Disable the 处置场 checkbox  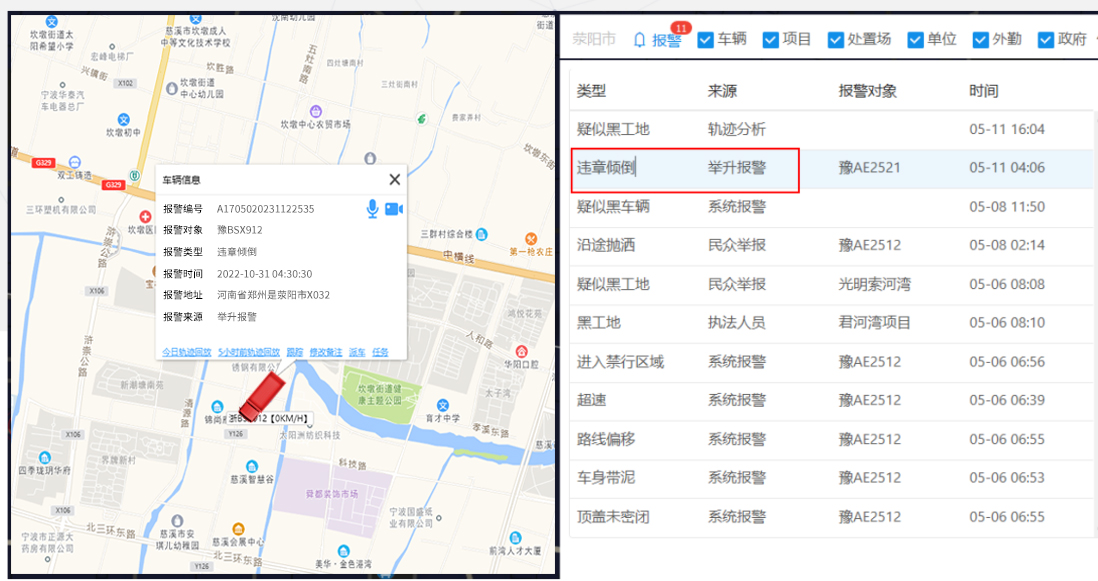(835, 40)
